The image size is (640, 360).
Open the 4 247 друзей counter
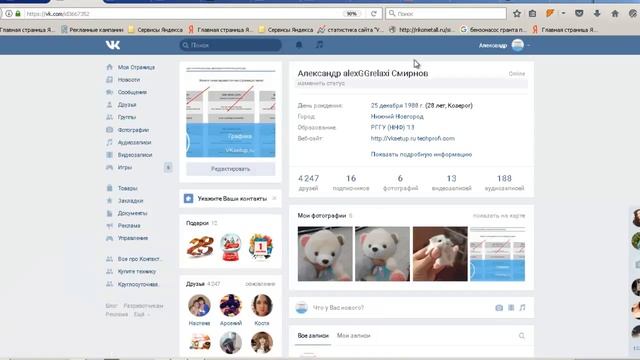pos(308,182)
